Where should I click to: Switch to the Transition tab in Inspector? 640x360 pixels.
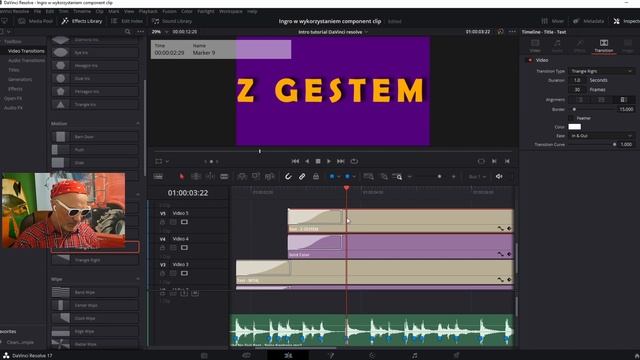(x=604, y=46)
